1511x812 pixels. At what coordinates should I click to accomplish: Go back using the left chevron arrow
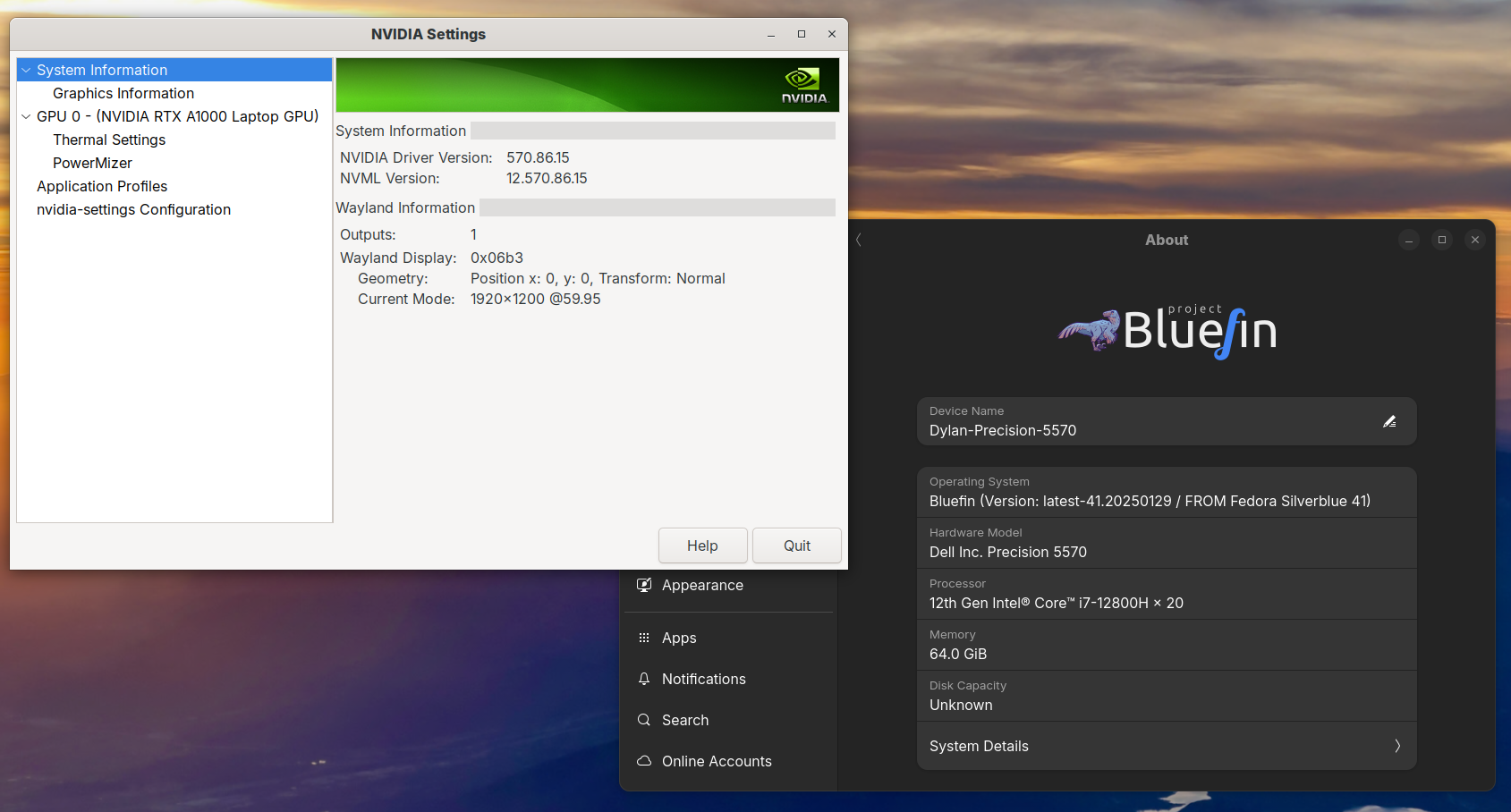[858, 240]
